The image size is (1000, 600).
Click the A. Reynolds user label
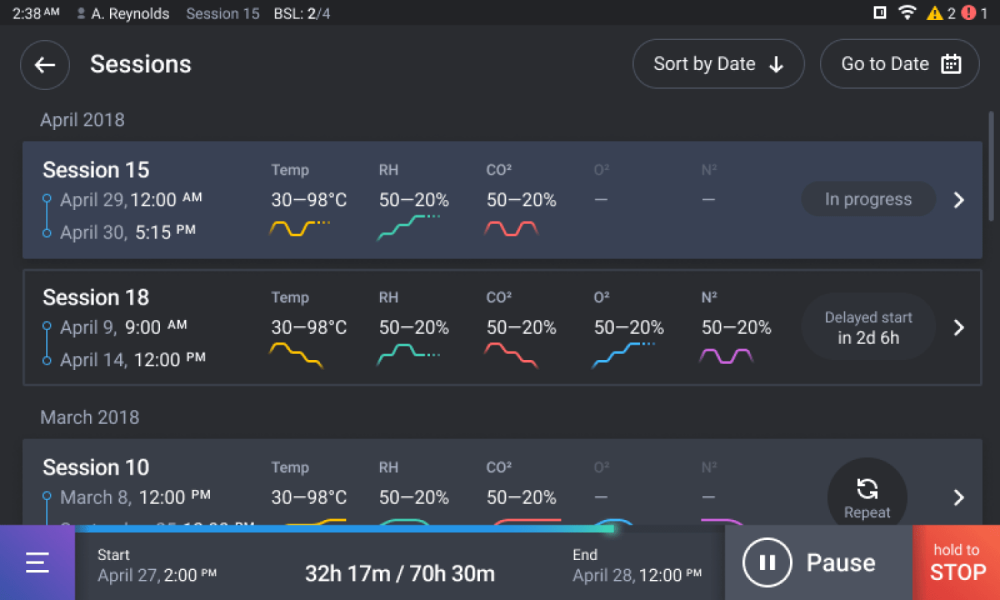click(130, 14)
